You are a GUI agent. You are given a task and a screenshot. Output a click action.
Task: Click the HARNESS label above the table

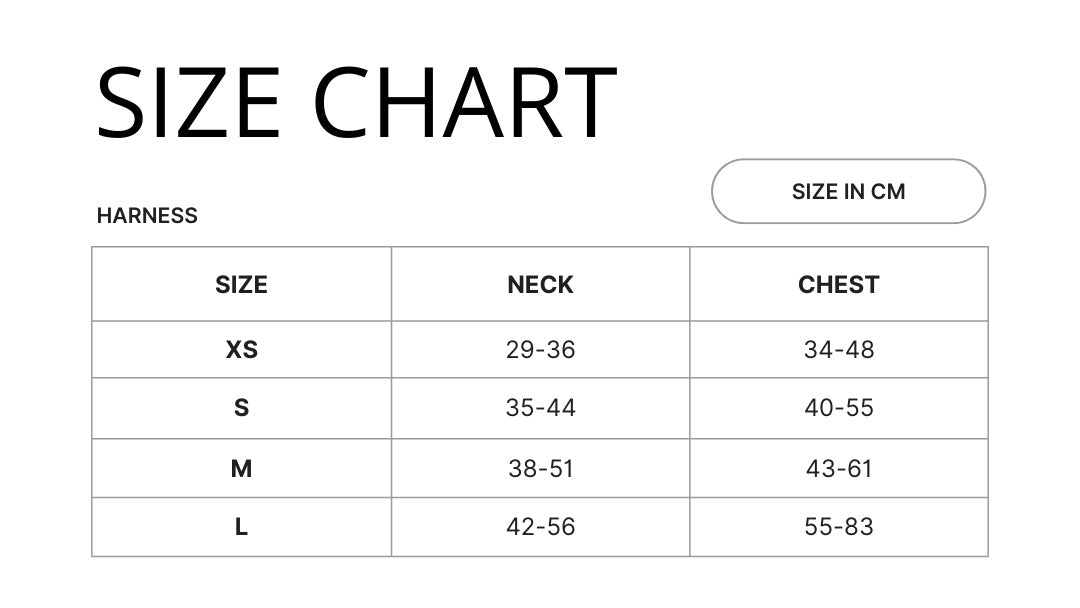click(x=147, y=216)
